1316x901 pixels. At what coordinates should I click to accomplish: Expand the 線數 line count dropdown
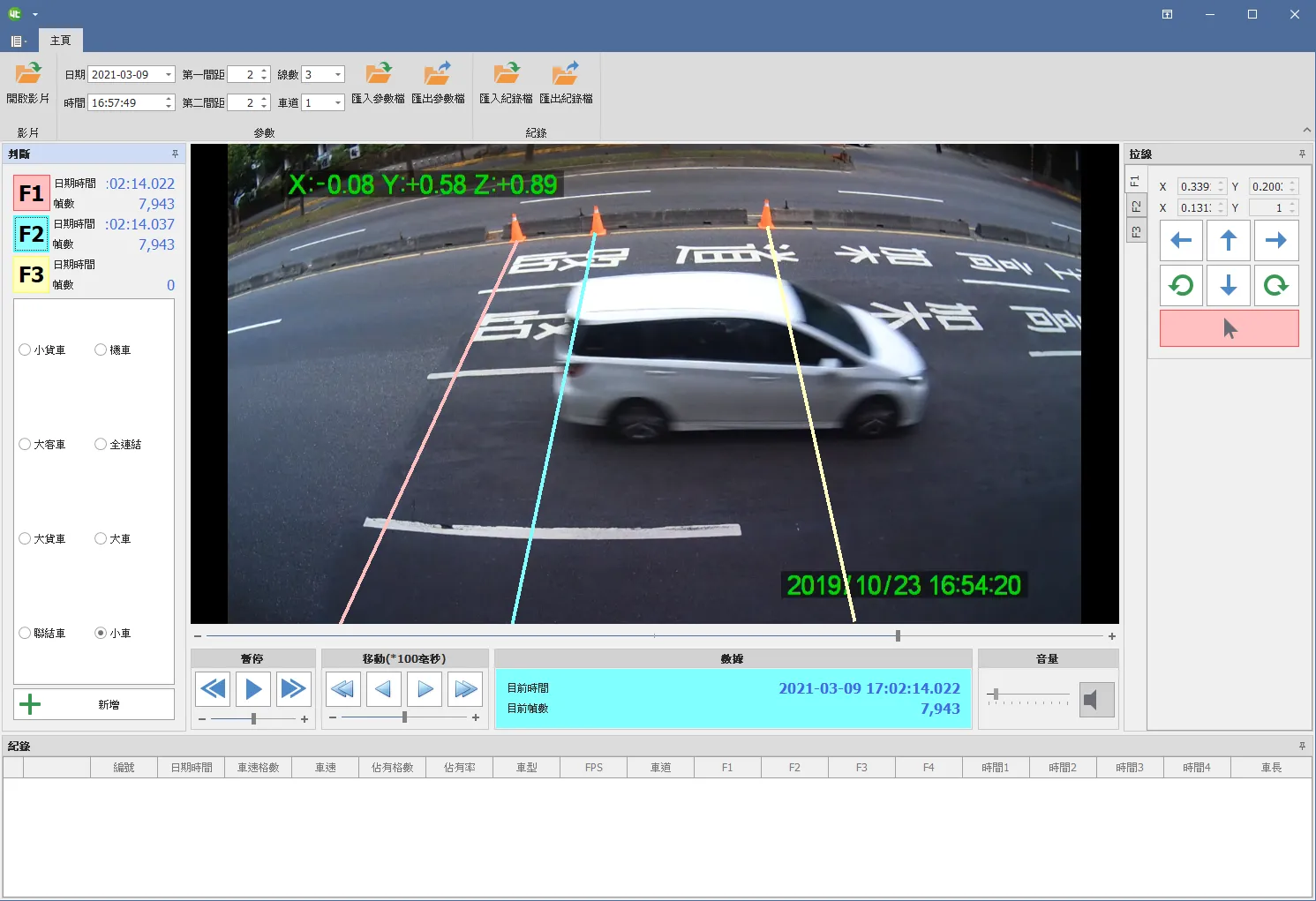(x=337, y=75)
